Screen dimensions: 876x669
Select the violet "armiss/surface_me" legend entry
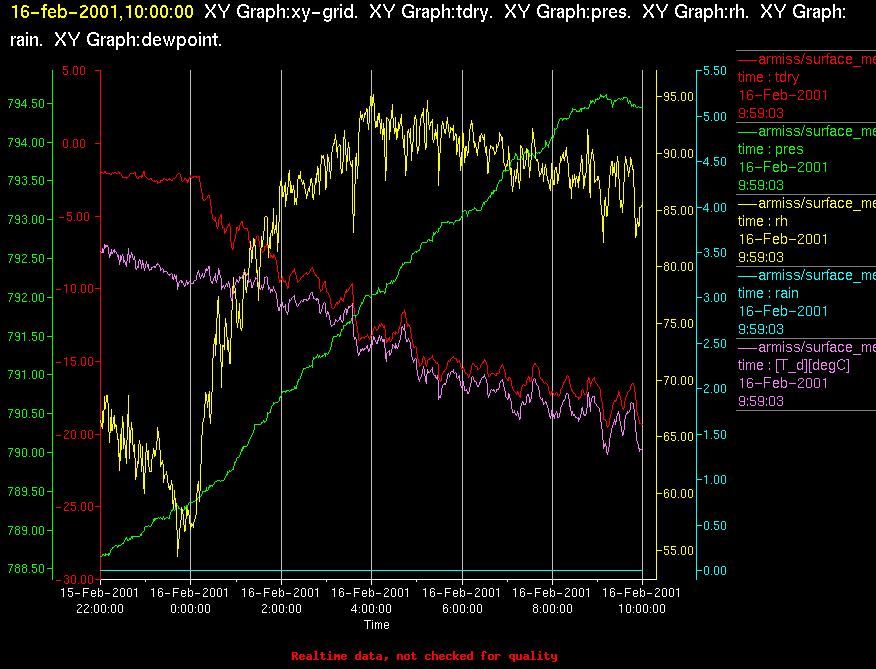(x=807, y=347)
